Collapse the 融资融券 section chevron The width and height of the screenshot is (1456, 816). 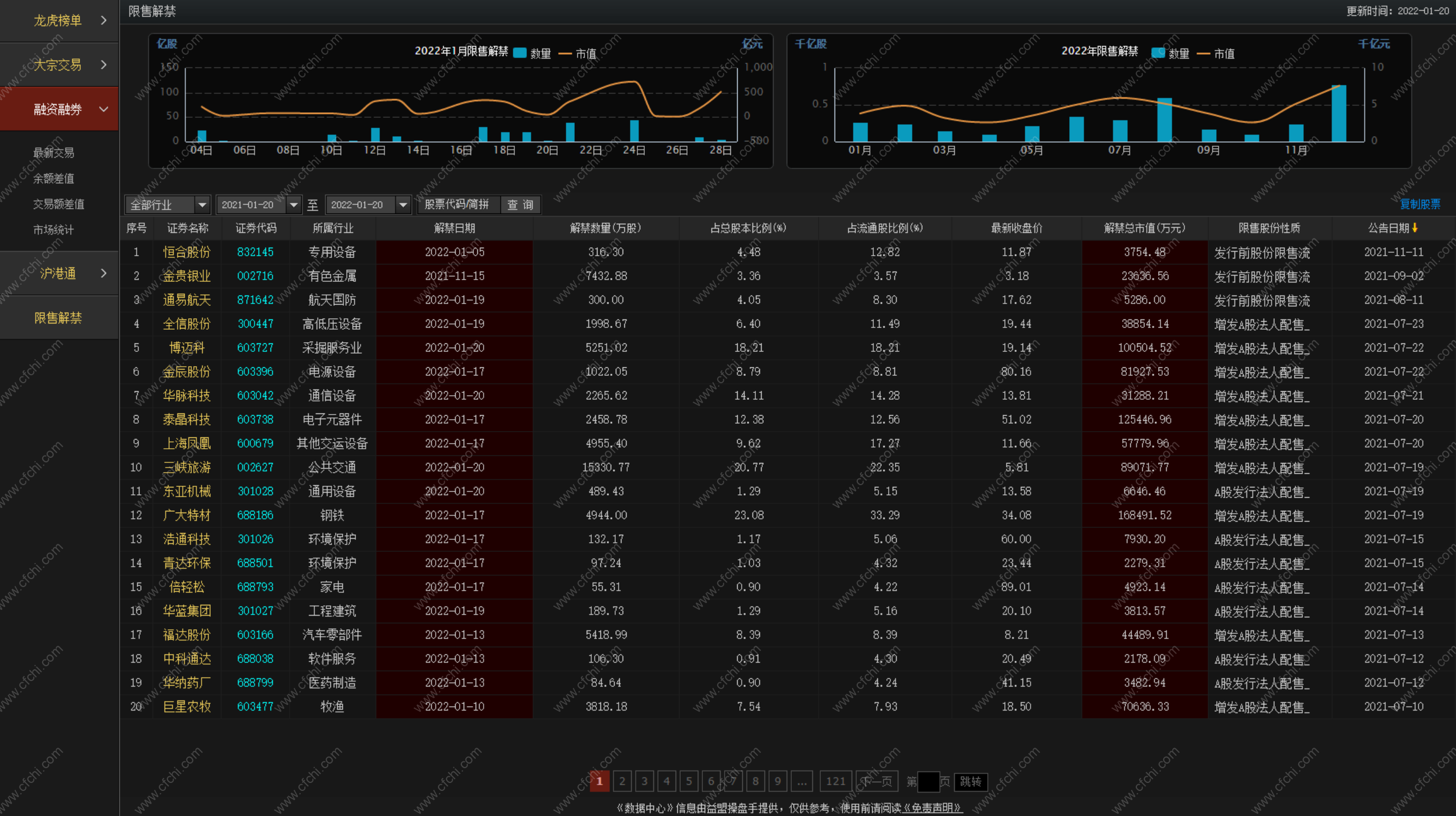[x=103, y=109]
